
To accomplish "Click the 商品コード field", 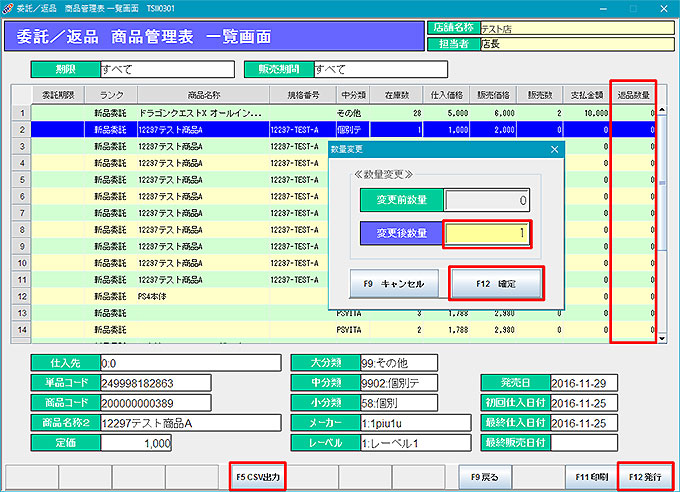I will click(x=156, y=403).
